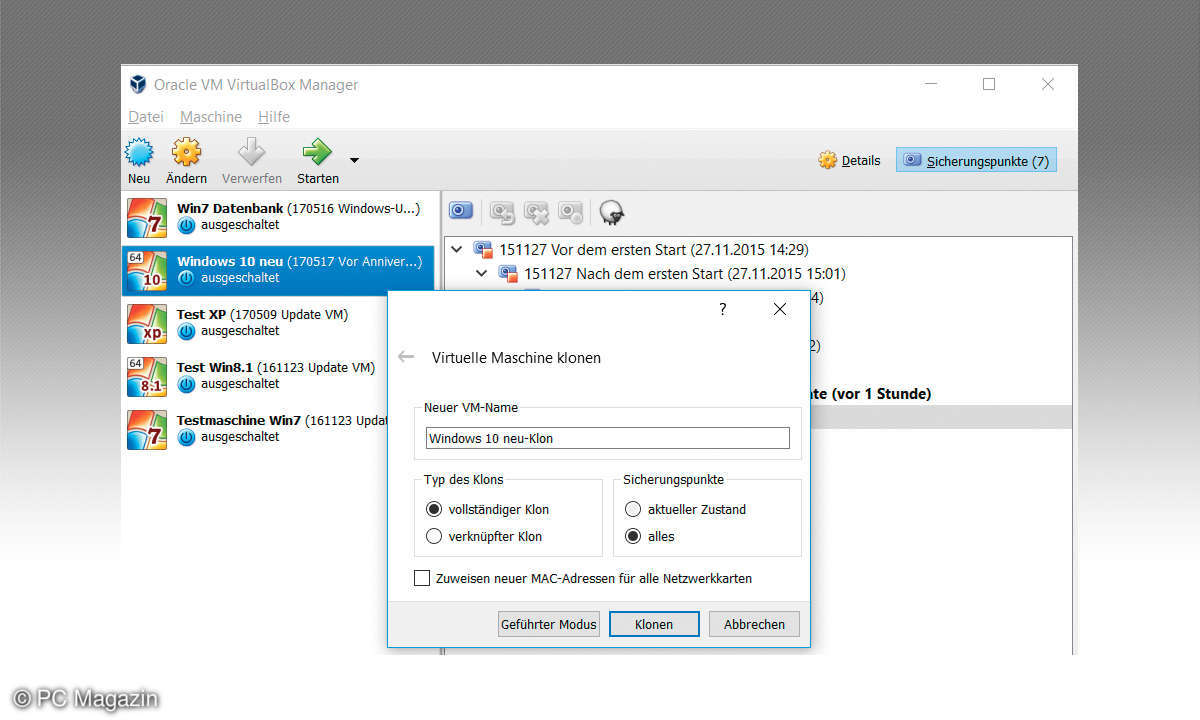Select verknüpfter Klon radio button

[434, 537]
